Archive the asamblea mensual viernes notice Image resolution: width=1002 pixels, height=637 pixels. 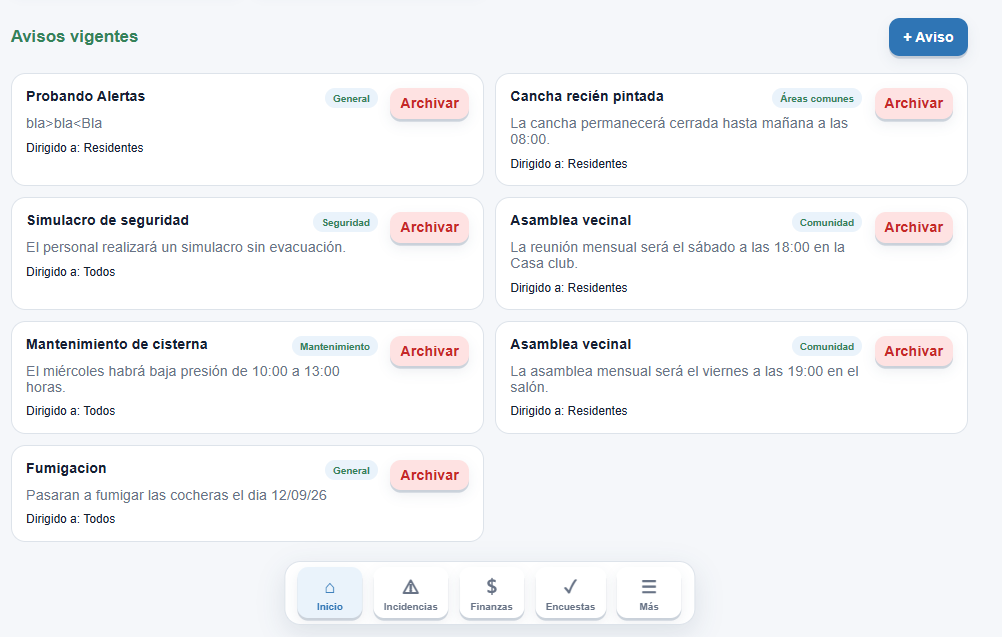(913, 351)
